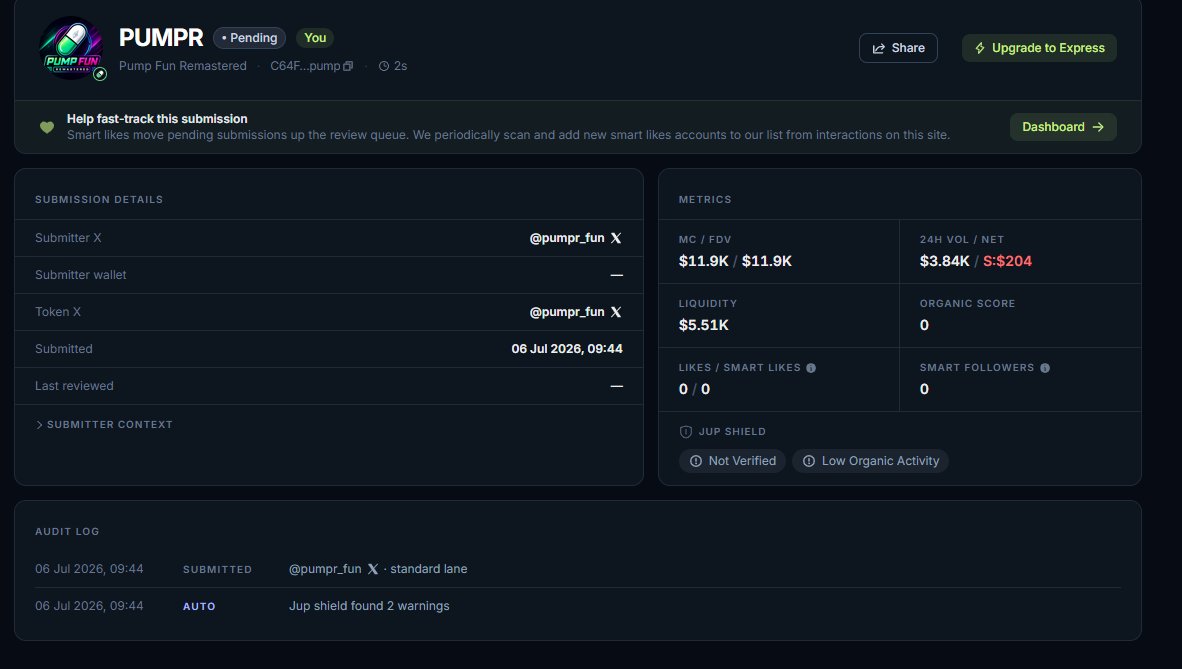Open @pumpr_fun link in audit log
The width and height of the screenshot is (1182, 669).
click(325, 569)
